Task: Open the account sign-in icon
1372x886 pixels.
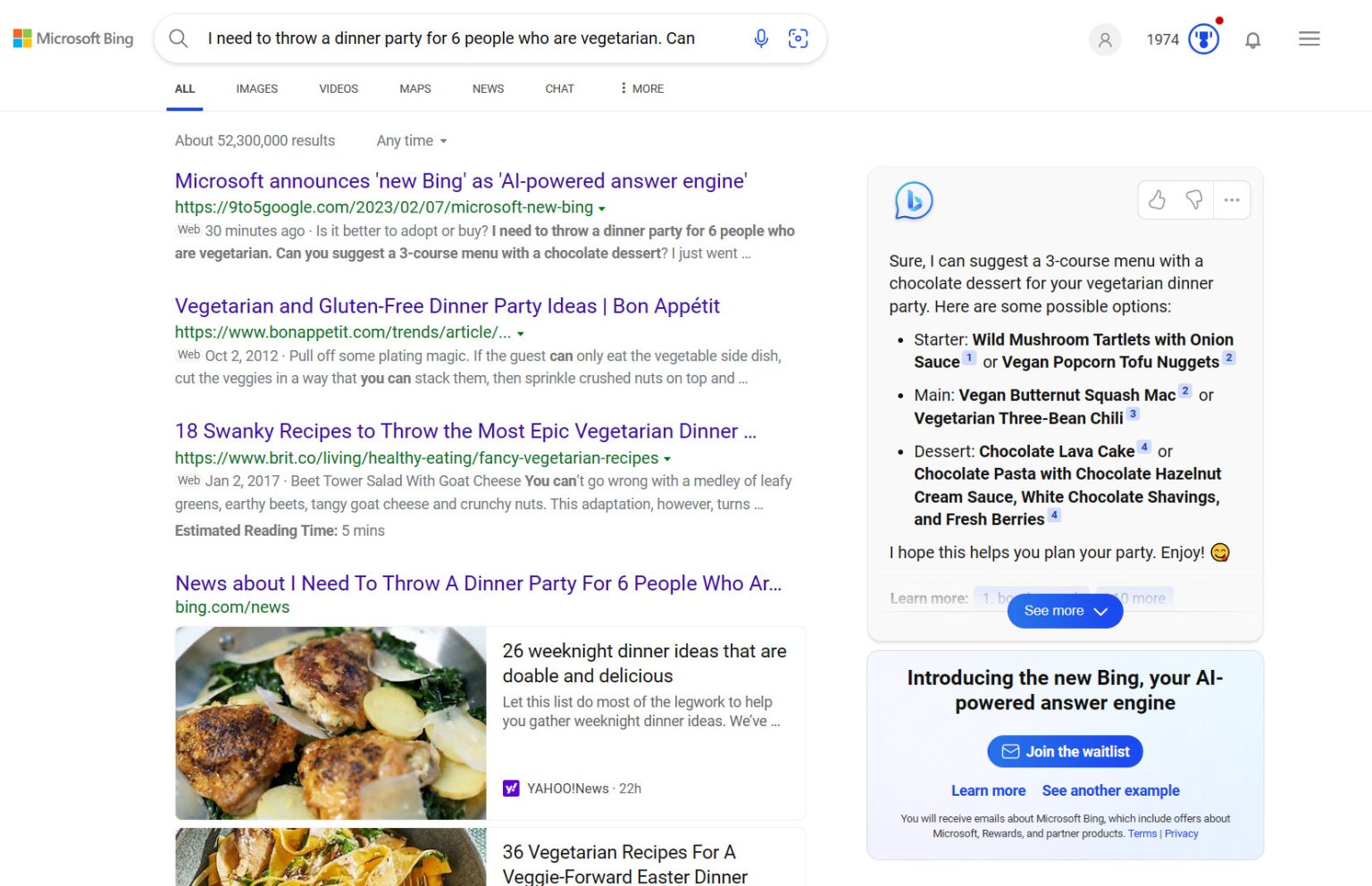Action: 1105,39
